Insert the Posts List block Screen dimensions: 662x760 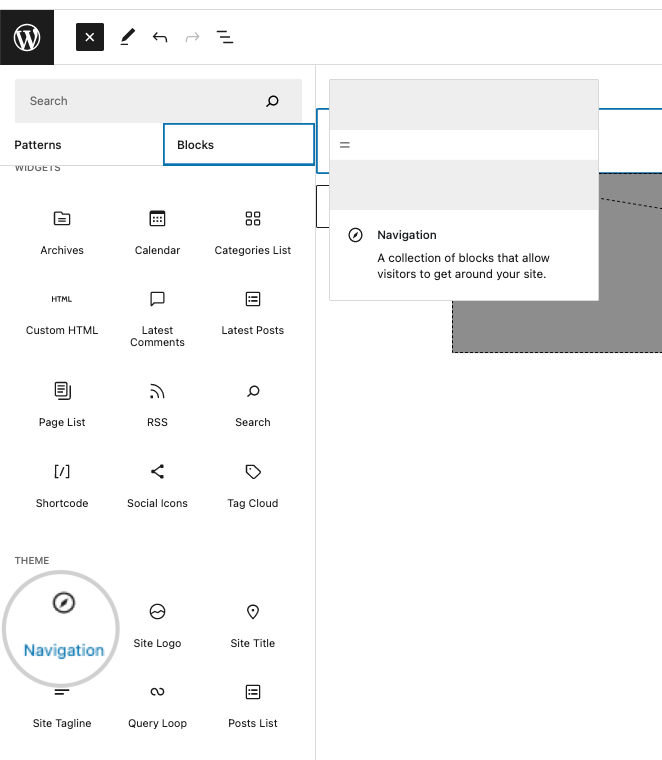tap(252, 706)
